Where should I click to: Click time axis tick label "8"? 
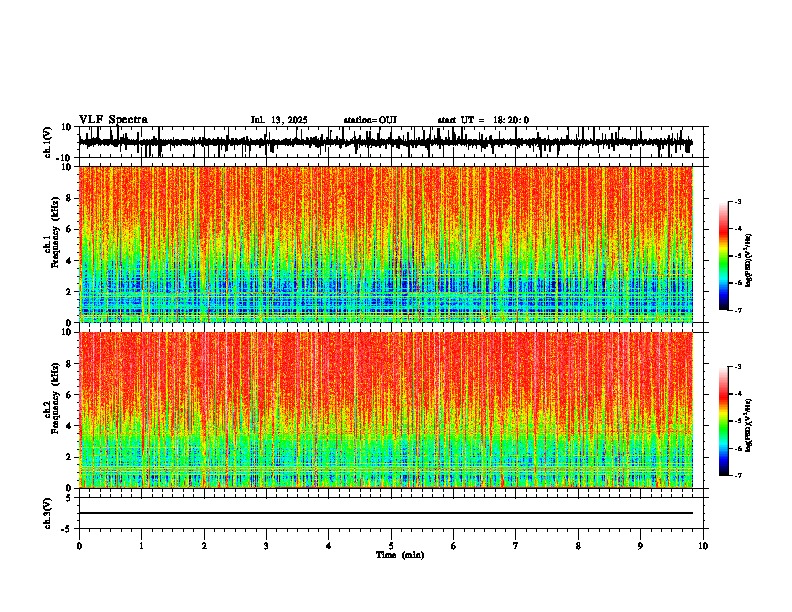(x=578, y=546)
